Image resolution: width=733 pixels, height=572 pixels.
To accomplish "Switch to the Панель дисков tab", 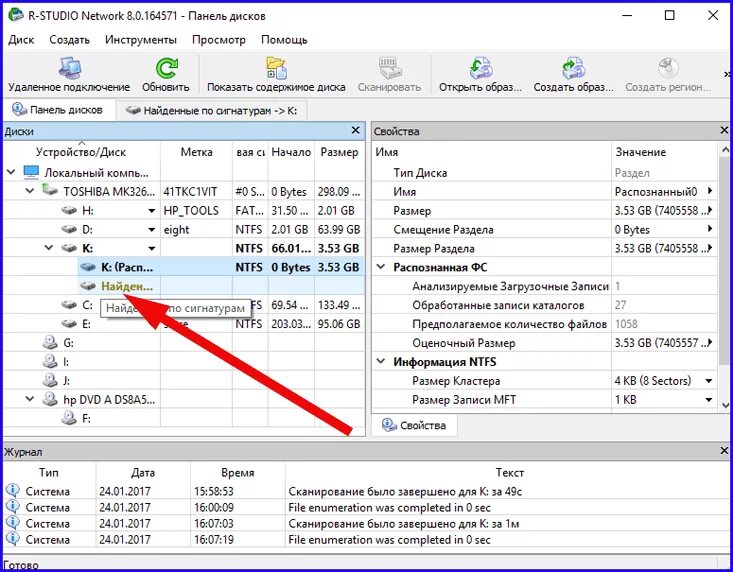I will 57,110.
